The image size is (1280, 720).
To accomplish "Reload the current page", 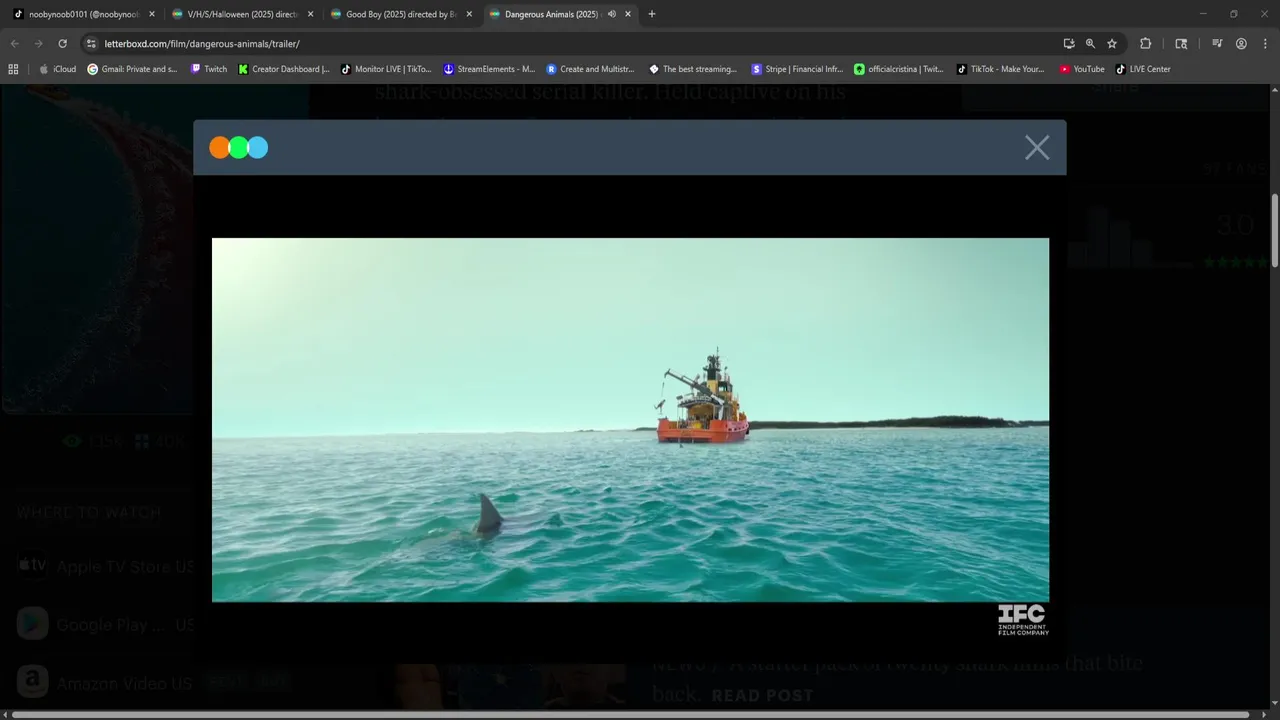I will (x=62, y=44).
